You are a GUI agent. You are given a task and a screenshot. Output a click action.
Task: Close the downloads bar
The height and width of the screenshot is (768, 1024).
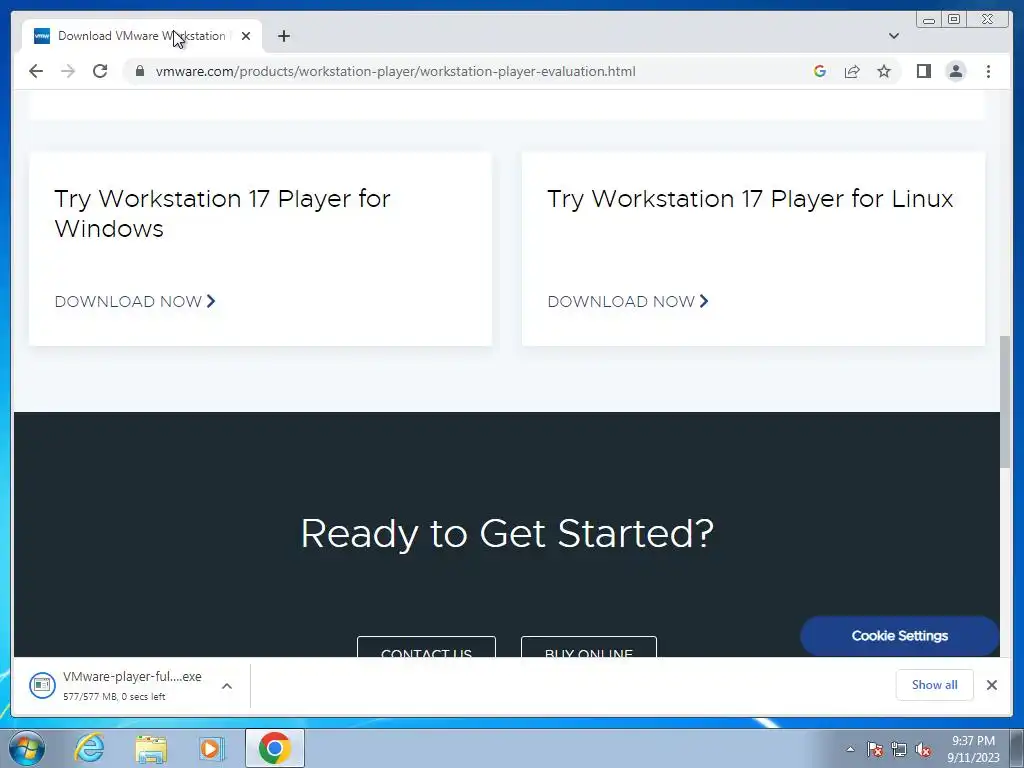click(992, 684)
